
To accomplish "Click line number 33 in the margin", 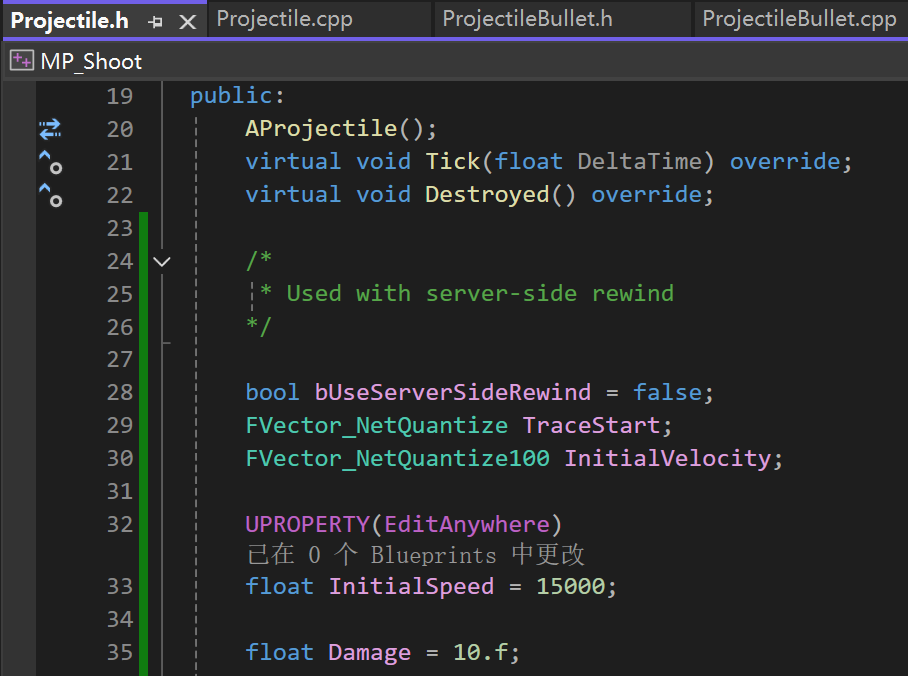I will (120, 586).
